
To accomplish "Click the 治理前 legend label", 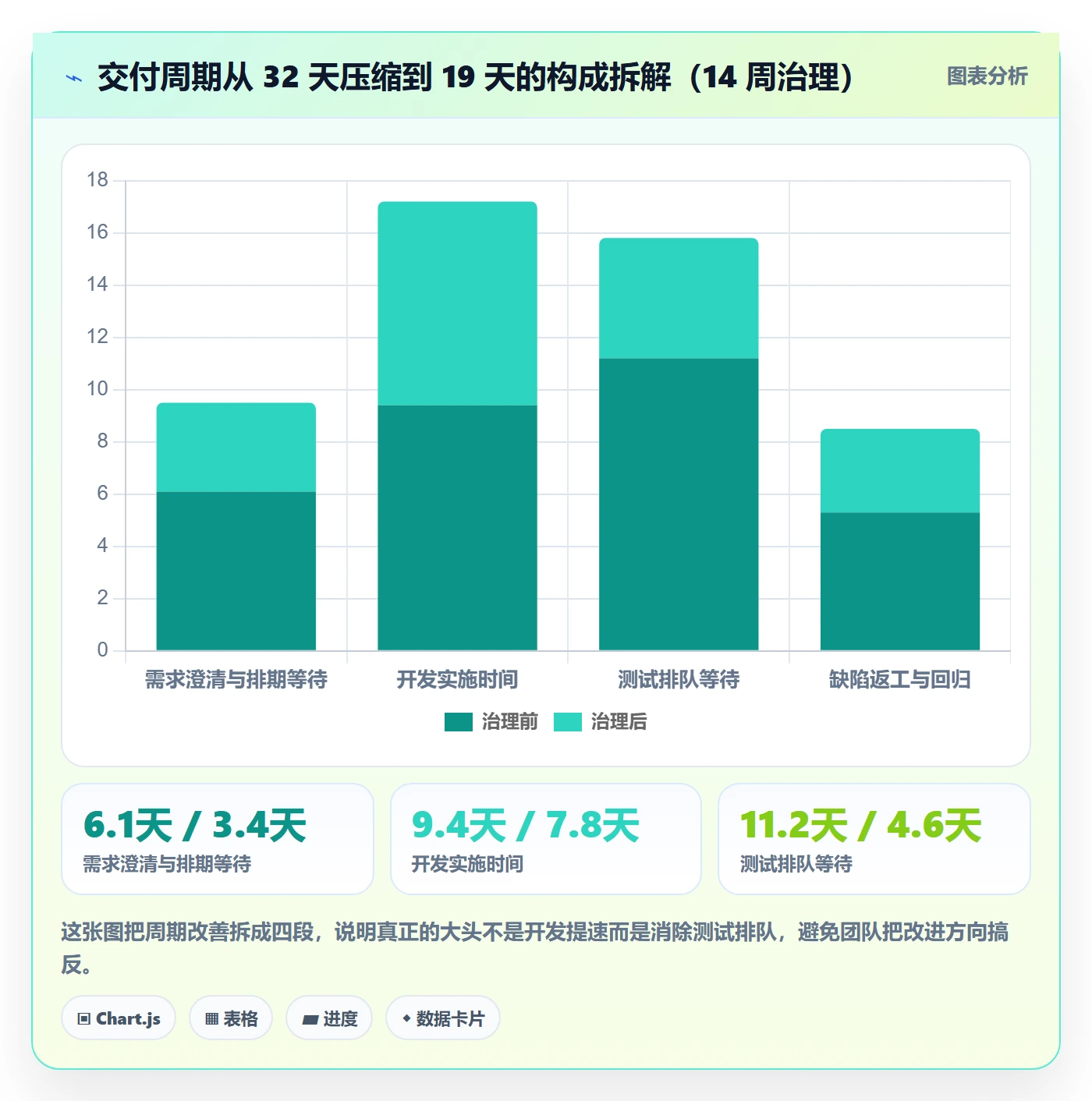I will click(509, 722).
